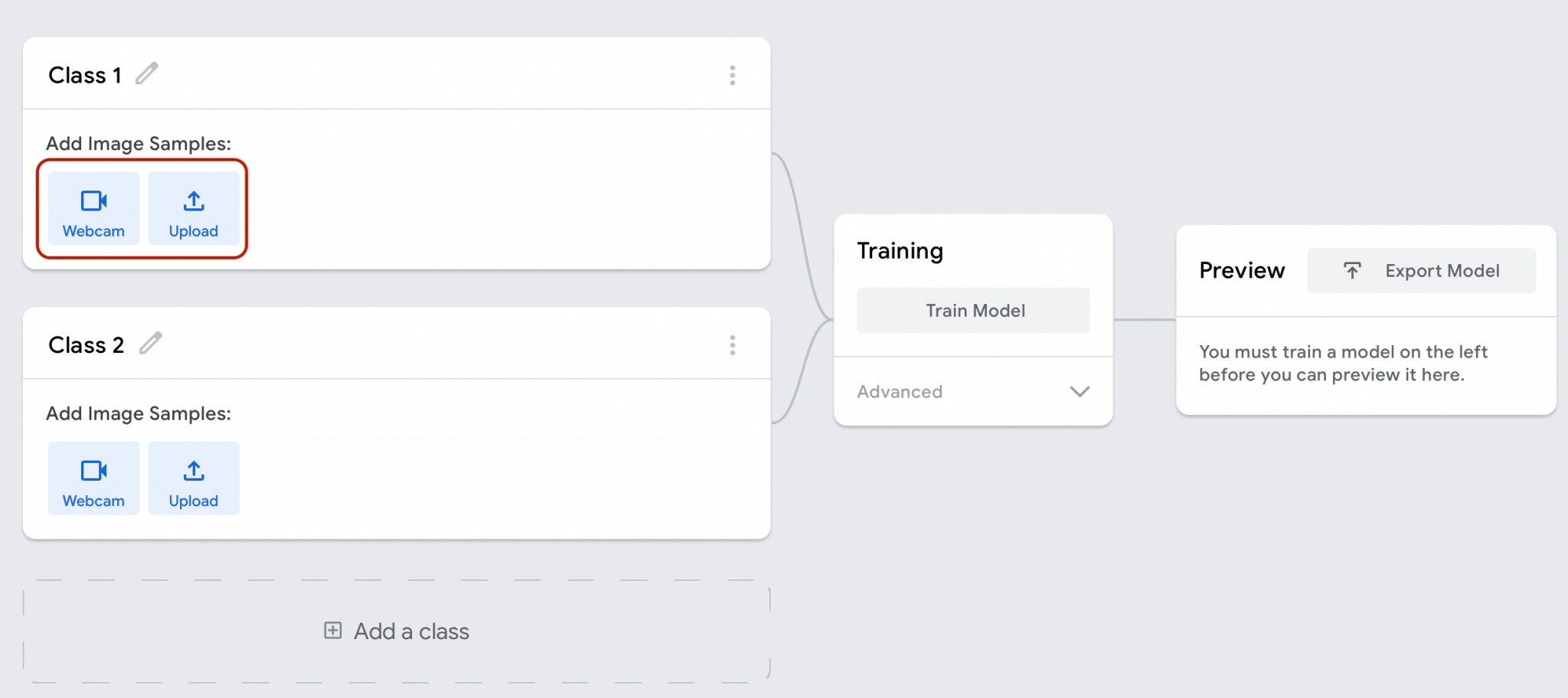Click the Export Model upload arrow icon
The width and height of the screenshot is (1568, 698).
tap(1353, 270)
